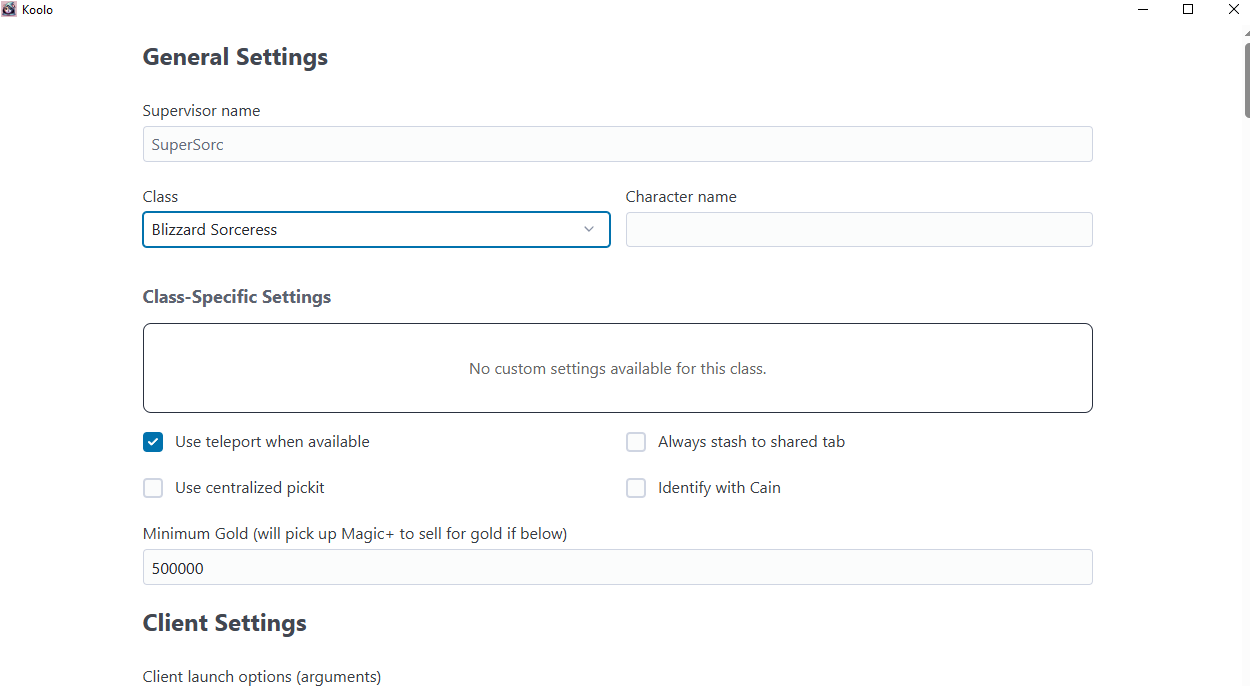
Task: Minimize the Koolo window
Action: tap(1142, 9)
